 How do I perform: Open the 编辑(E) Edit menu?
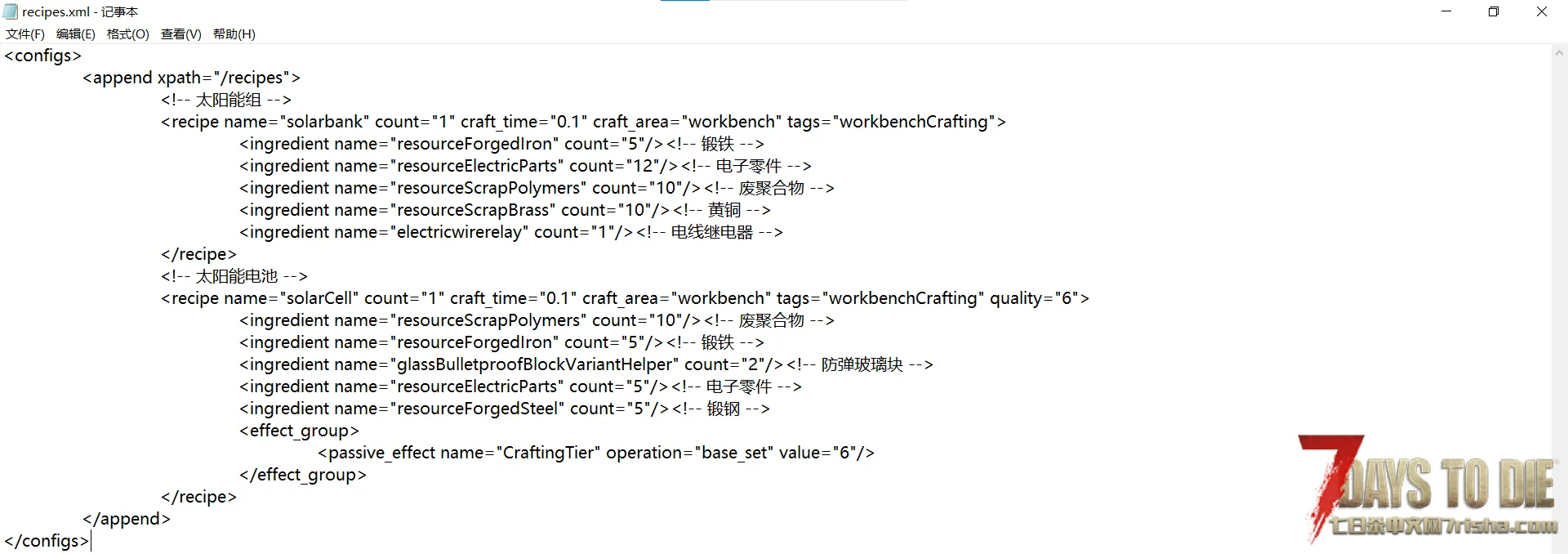coord(75,34)
